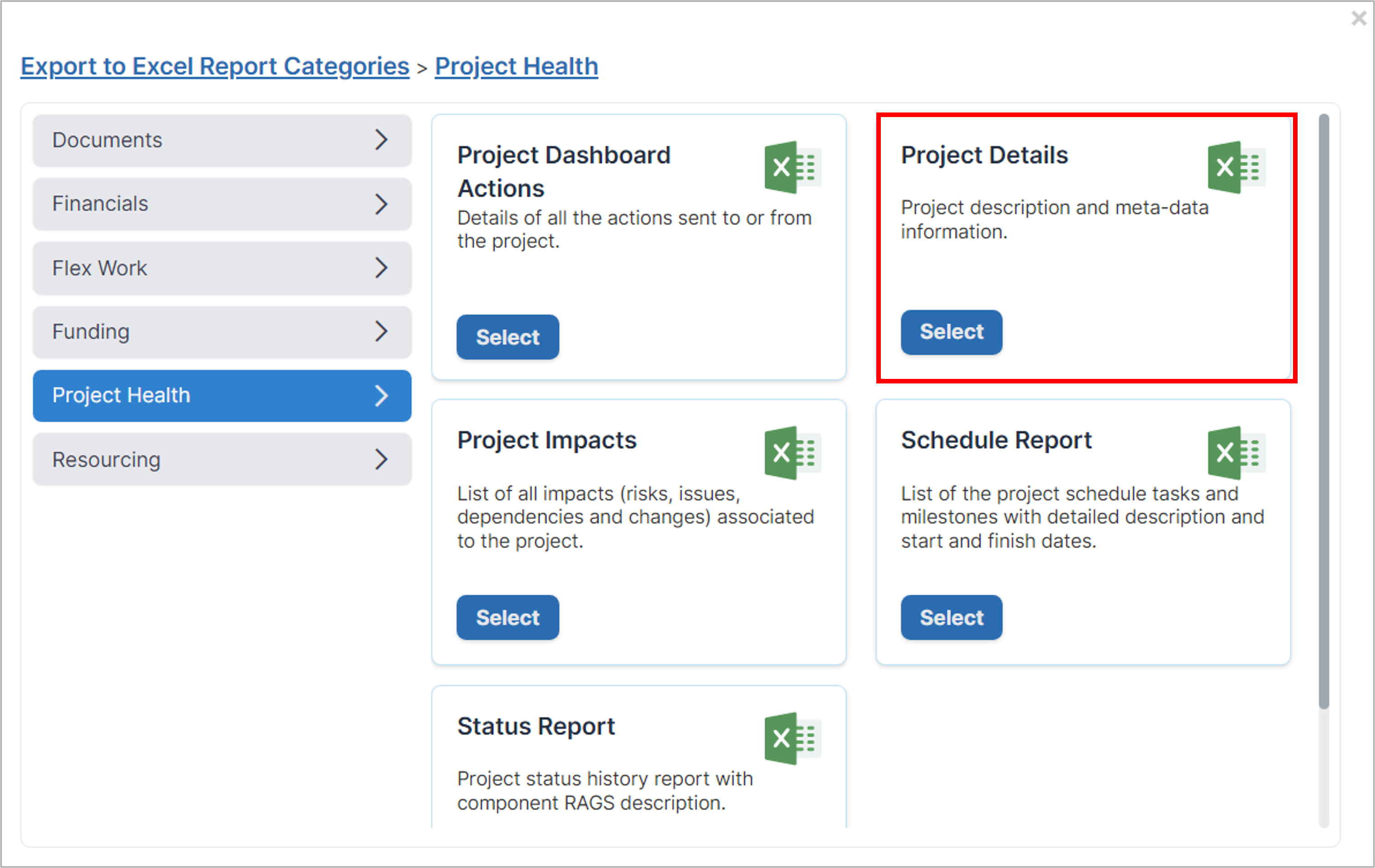Click 'Project status history report' description

coord(605,791)
